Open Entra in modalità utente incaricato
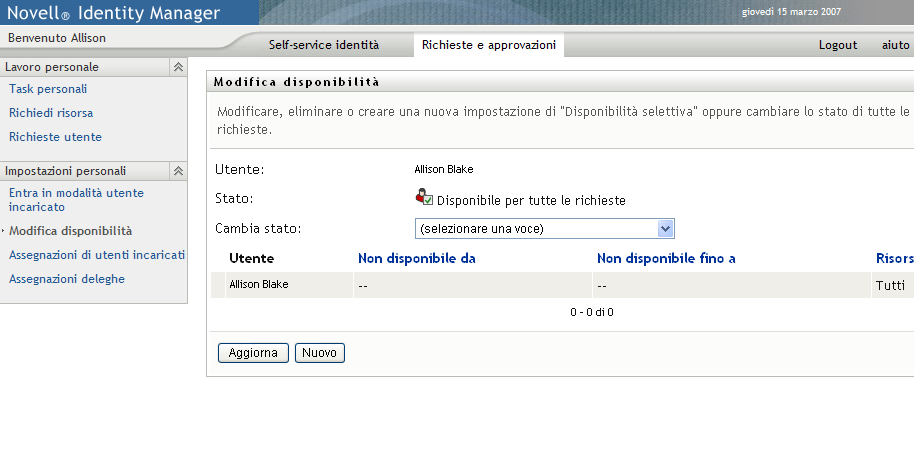Screen dimensions: 914x461 tap(76, 199)
